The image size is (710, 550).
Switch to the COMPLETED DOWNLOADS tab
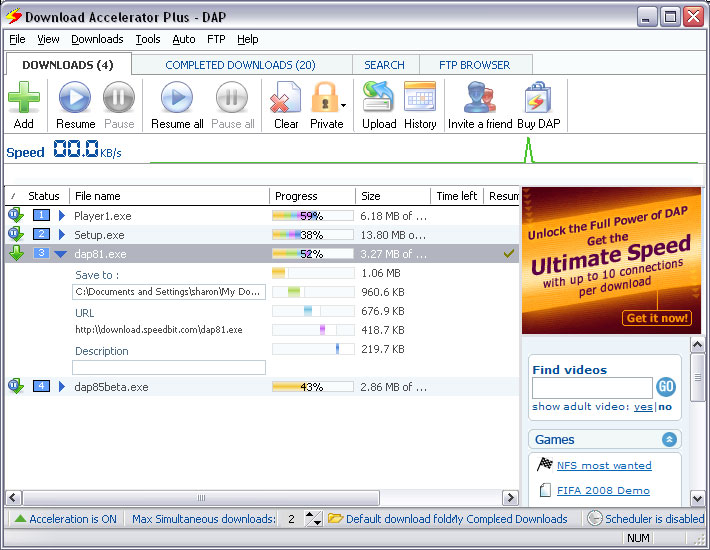point(240,65)
